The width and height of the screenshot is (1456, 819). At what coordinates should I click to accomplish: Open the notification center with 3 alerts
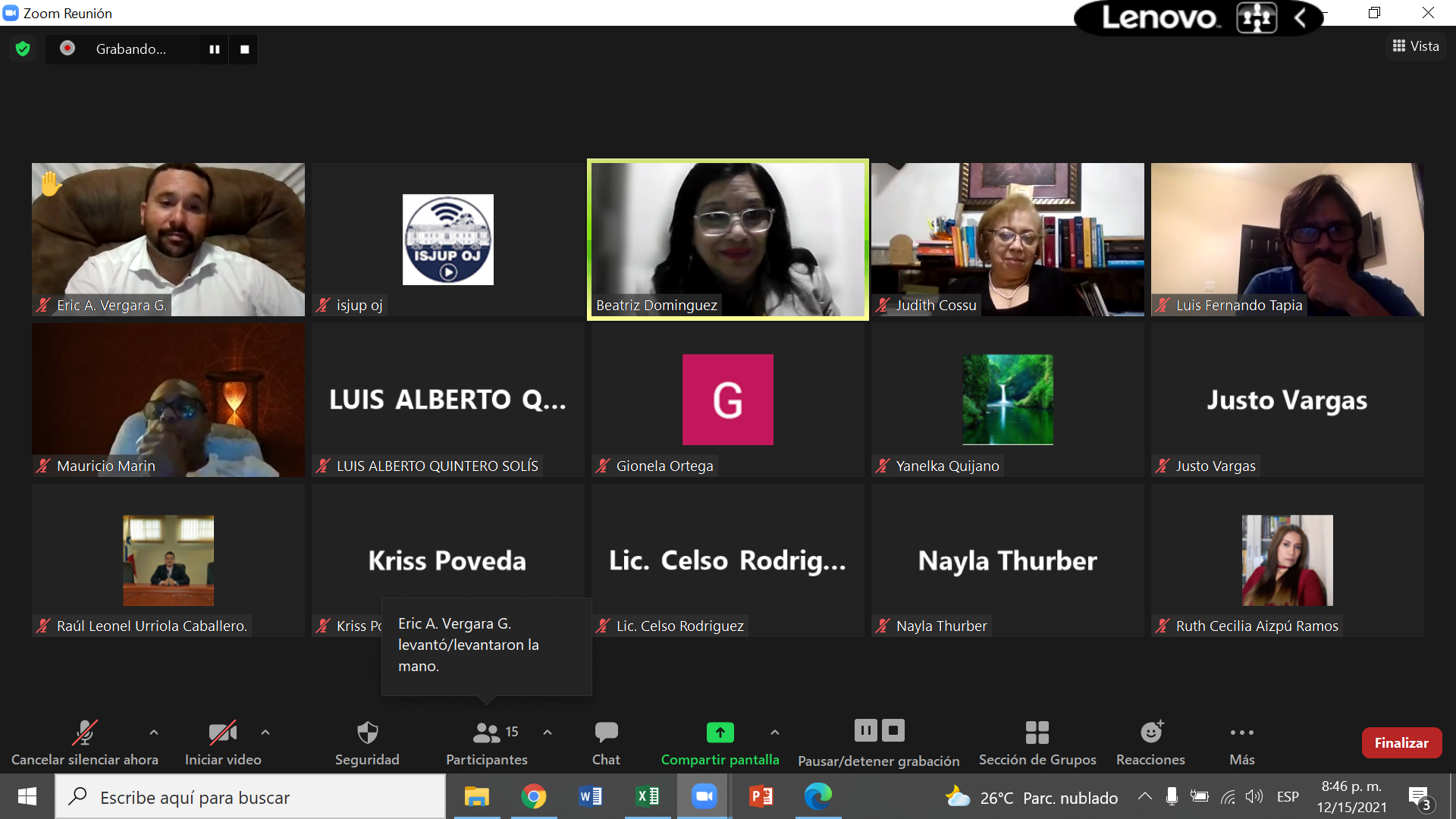click(1420, 798)
